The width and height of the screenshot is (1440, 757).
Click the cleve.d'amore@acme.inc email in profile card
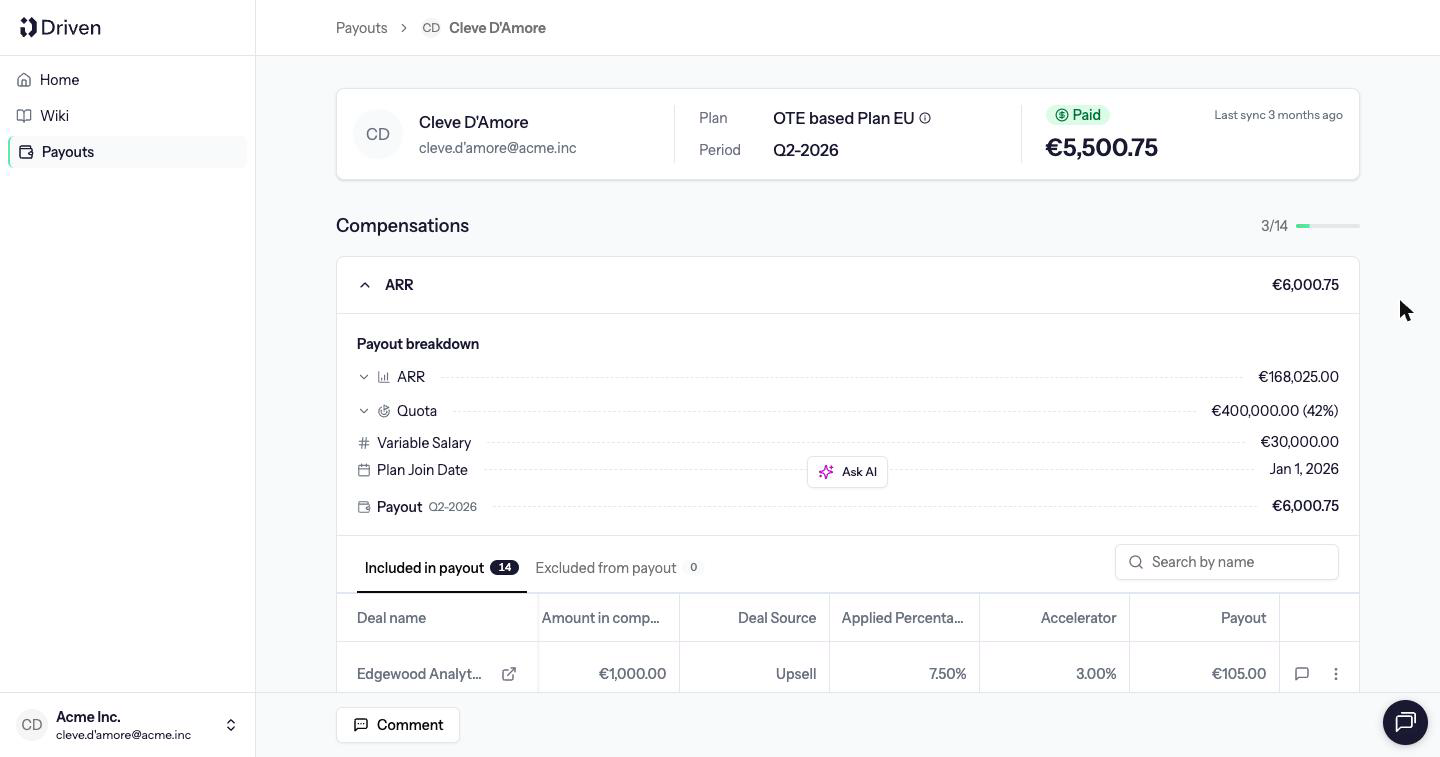[x=498, y=148]
